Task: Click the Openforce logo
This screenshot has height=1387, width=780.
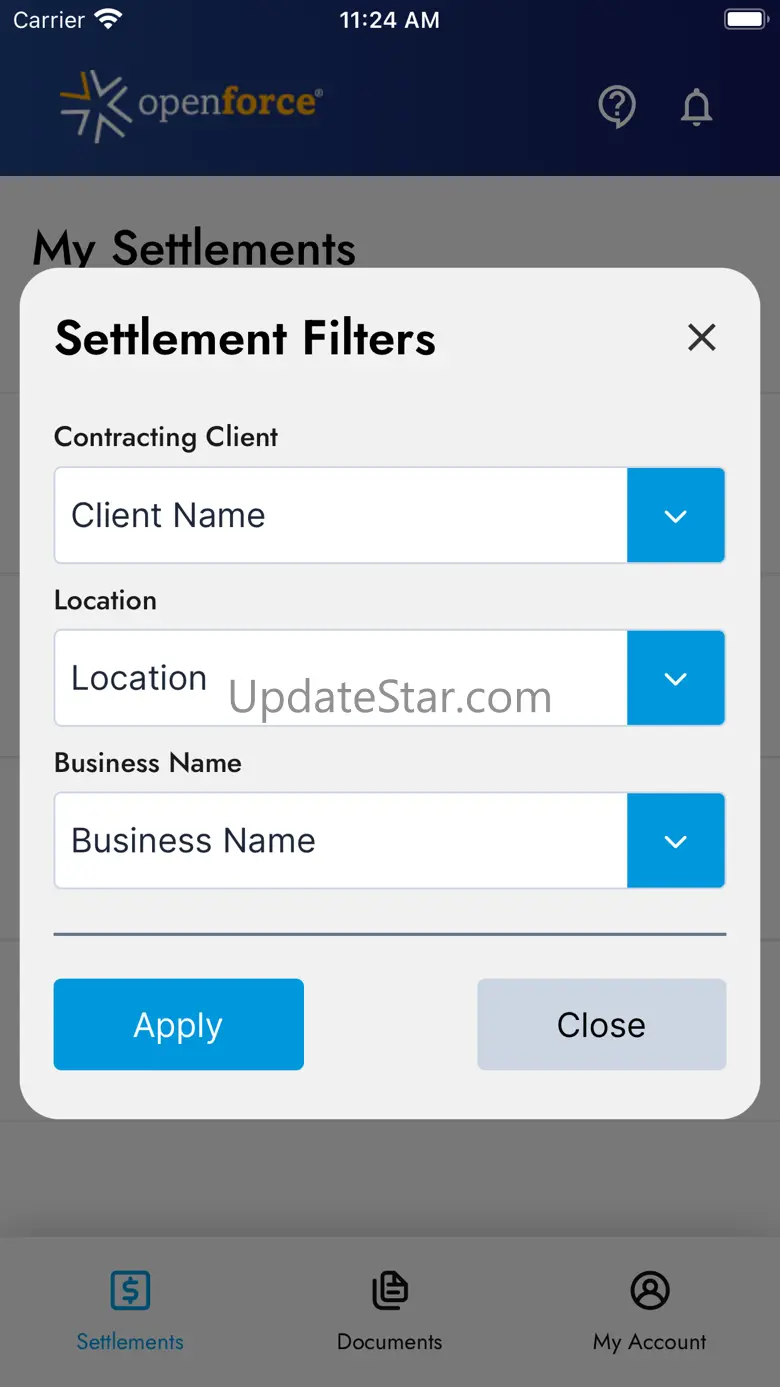Action: point(191,105)
